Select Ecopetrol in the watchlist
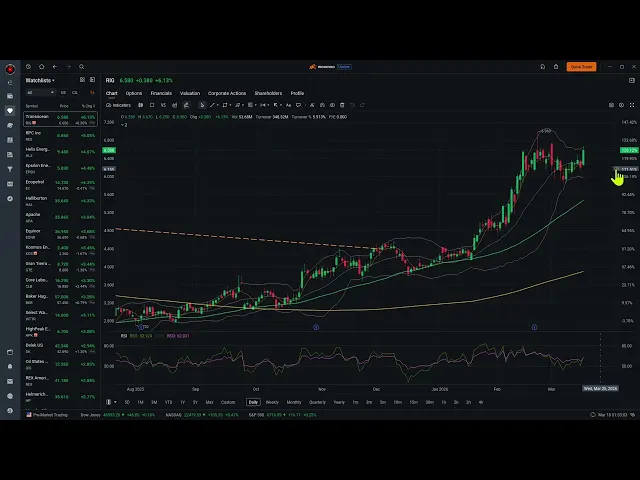This screenshot has height=480, width=640. 60,184
